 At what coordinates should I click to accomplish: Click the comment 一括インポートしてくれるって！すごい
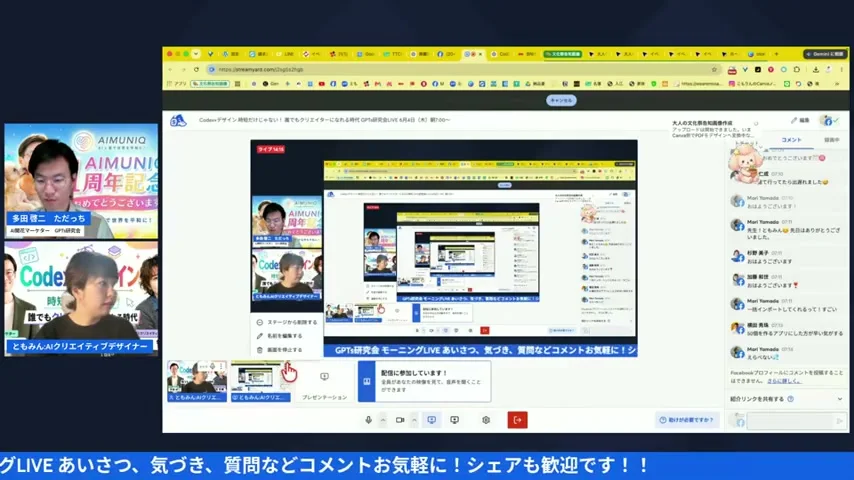pos(791,309)
